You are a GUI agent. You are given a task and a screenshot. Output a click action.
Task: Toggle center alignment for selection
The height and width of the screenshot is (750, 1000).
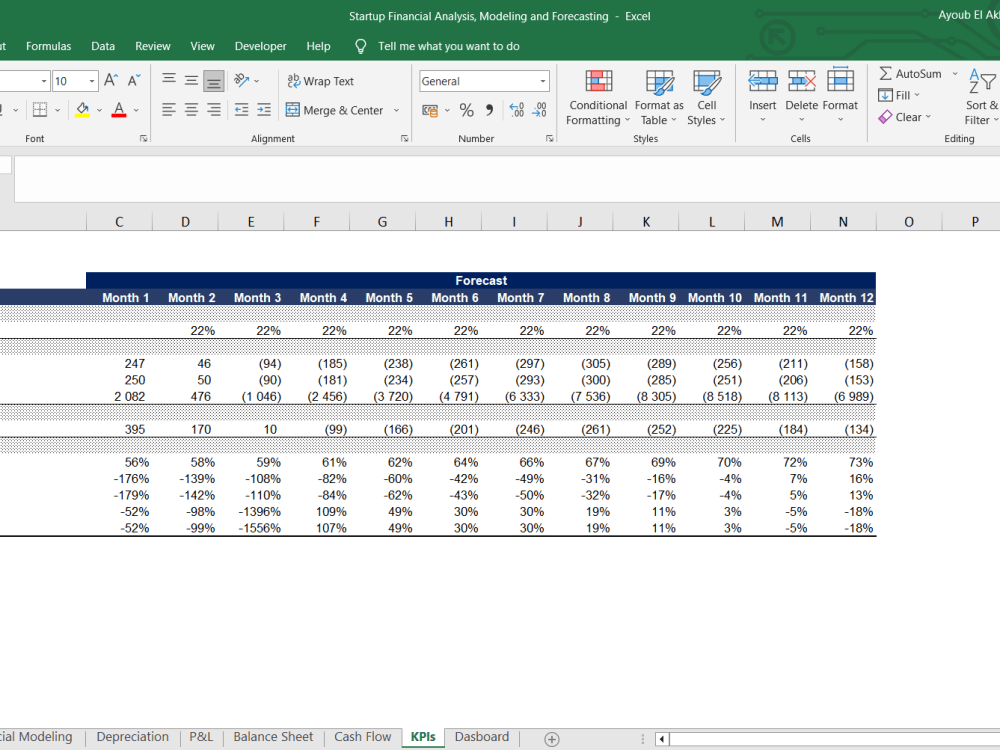(190, 110)
